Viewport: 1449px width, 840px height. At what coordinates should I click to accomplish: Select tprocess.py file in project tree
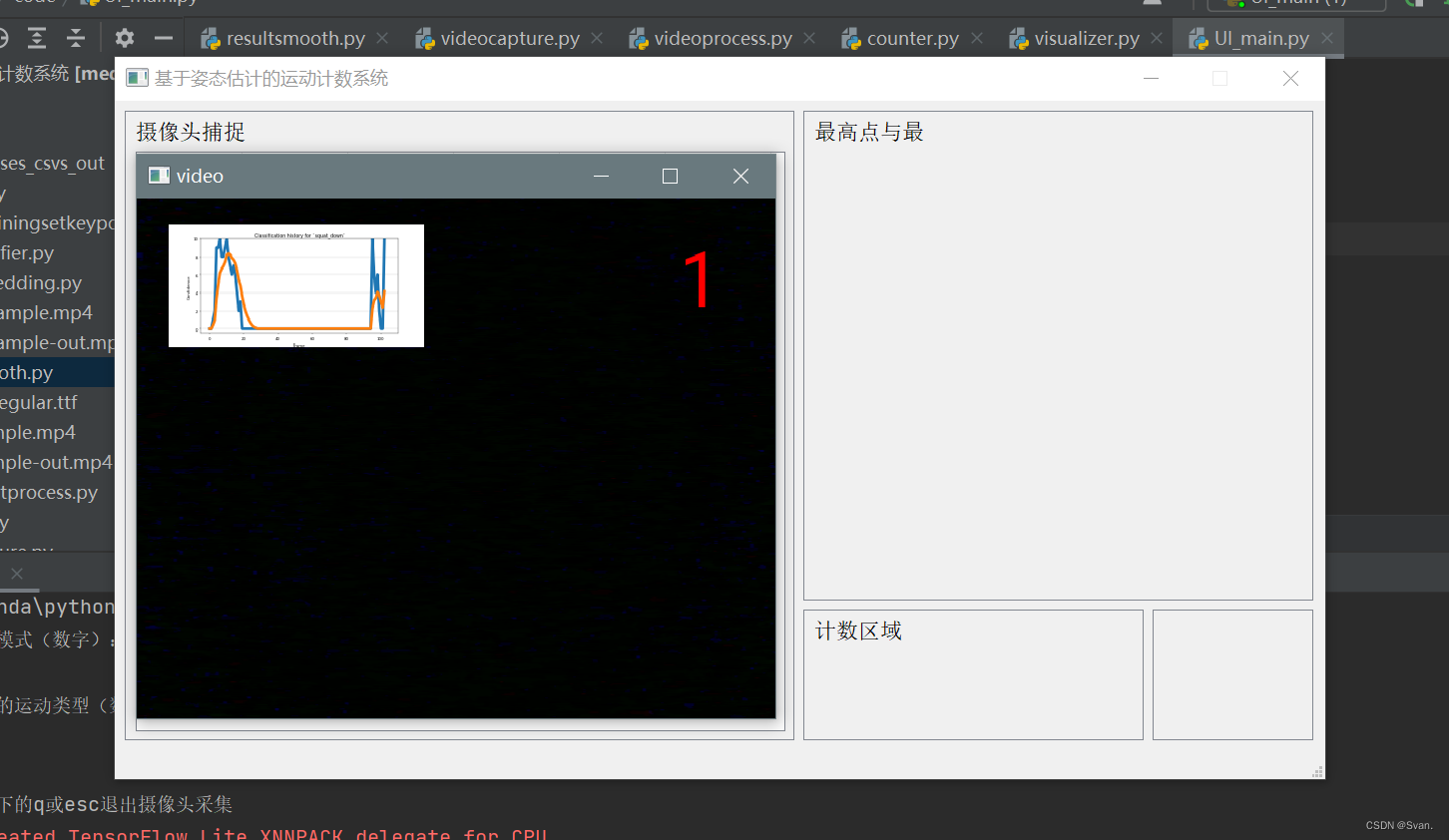(49, 492)
